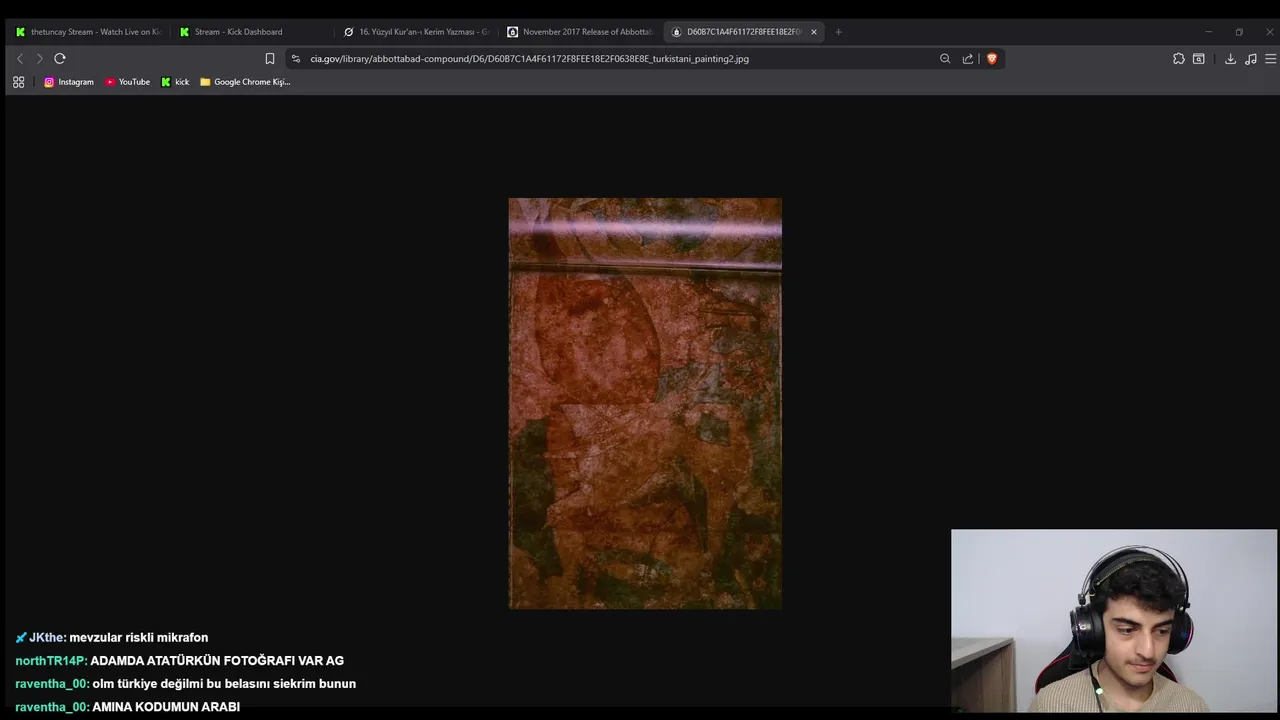Screen dimensions: 1280x720
Task: Open the apps grid in bookmarks bar
Action: click(x=18, y=82)
